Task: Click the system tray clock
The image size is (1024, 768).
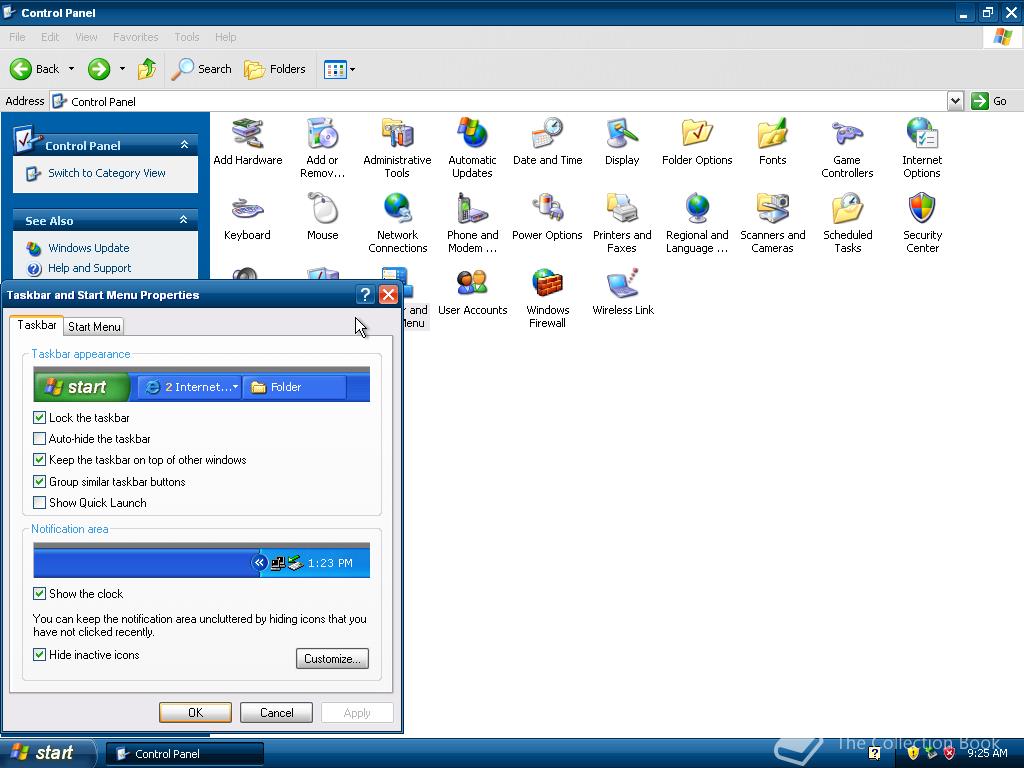Action: click(987, 753)
